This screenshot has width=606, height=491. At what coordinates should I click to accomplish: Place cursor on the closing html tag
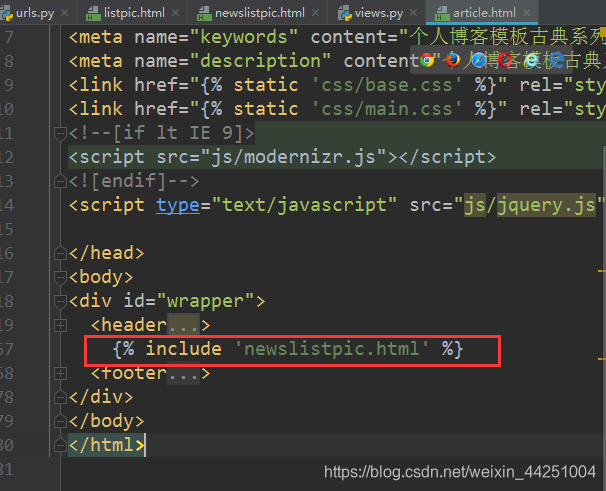[106, 445]
